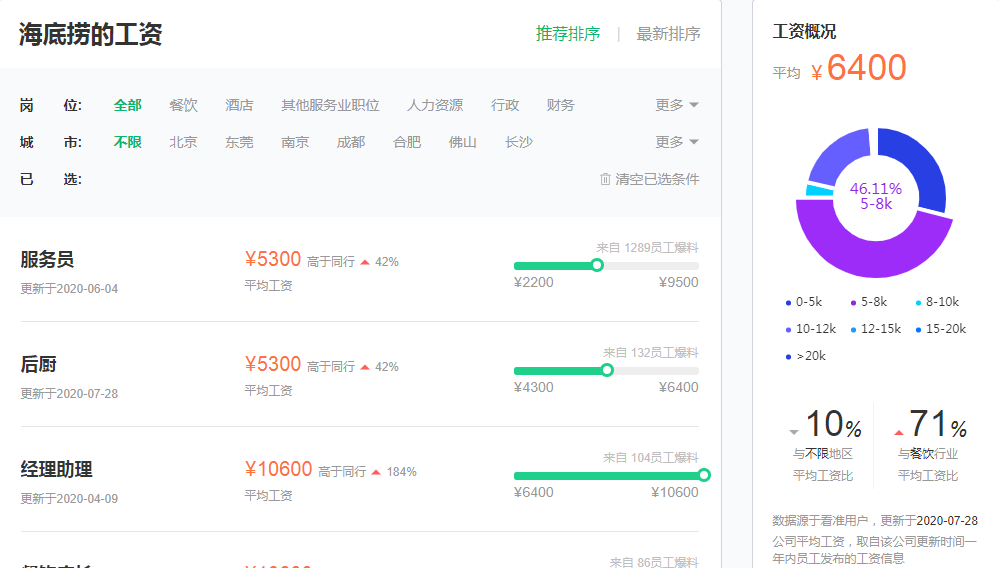The height and width of the screenshot is (568, 998).
Task: Click the >20k legend dot
Action: coord(789,357)
